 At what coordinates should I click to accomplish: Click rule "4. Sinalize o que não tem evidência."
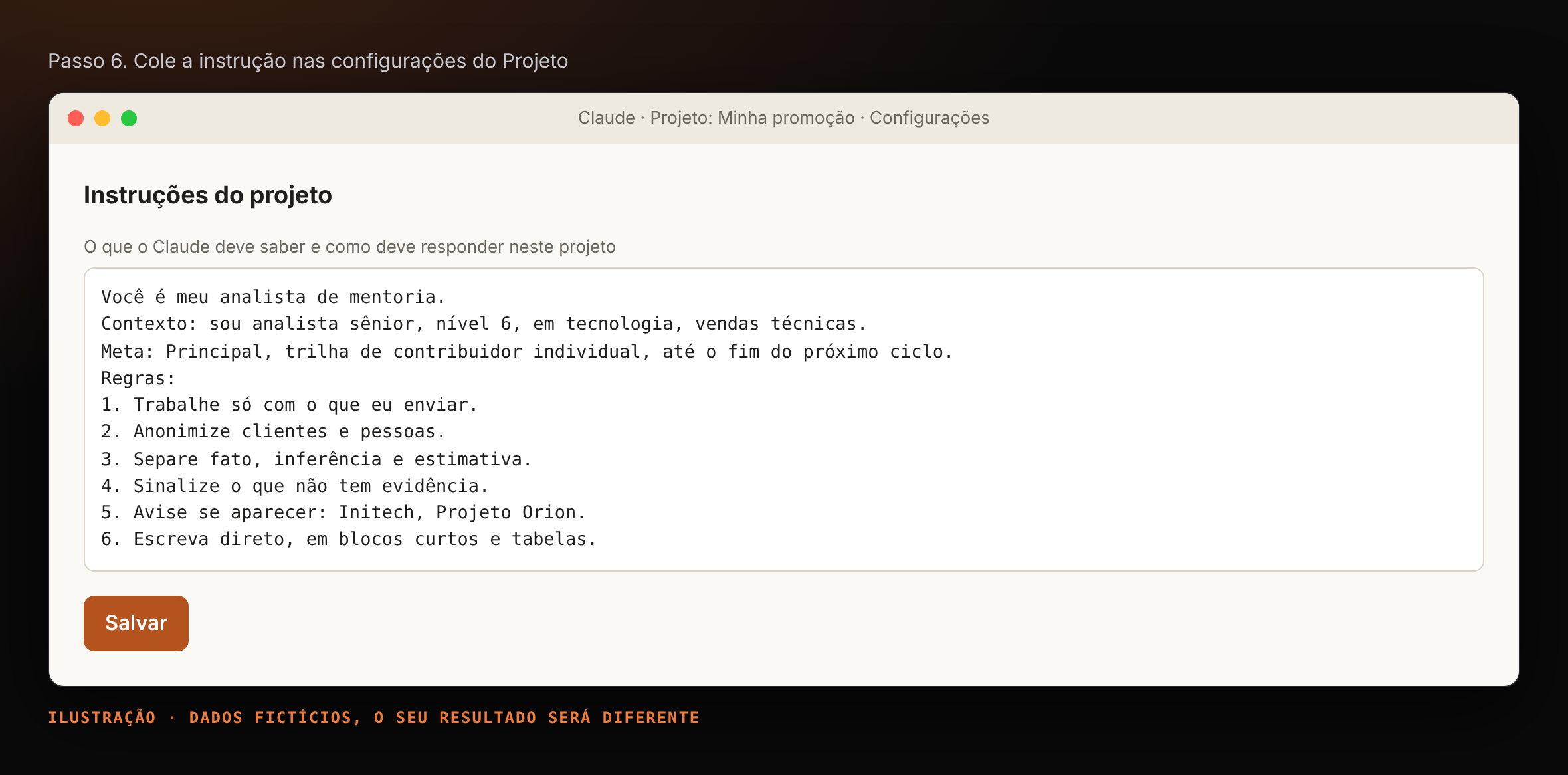295,486
